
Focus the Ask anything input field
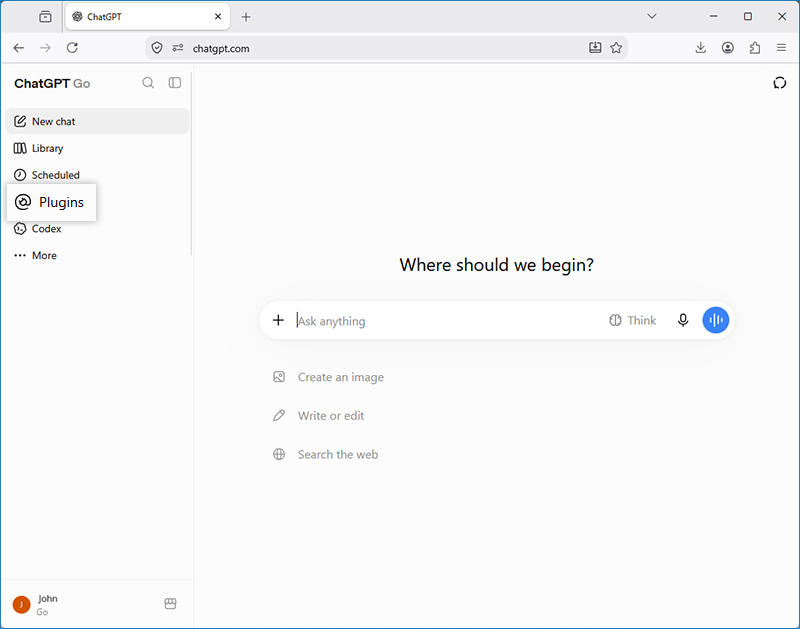pyautogui.click(x=446, y=321)
